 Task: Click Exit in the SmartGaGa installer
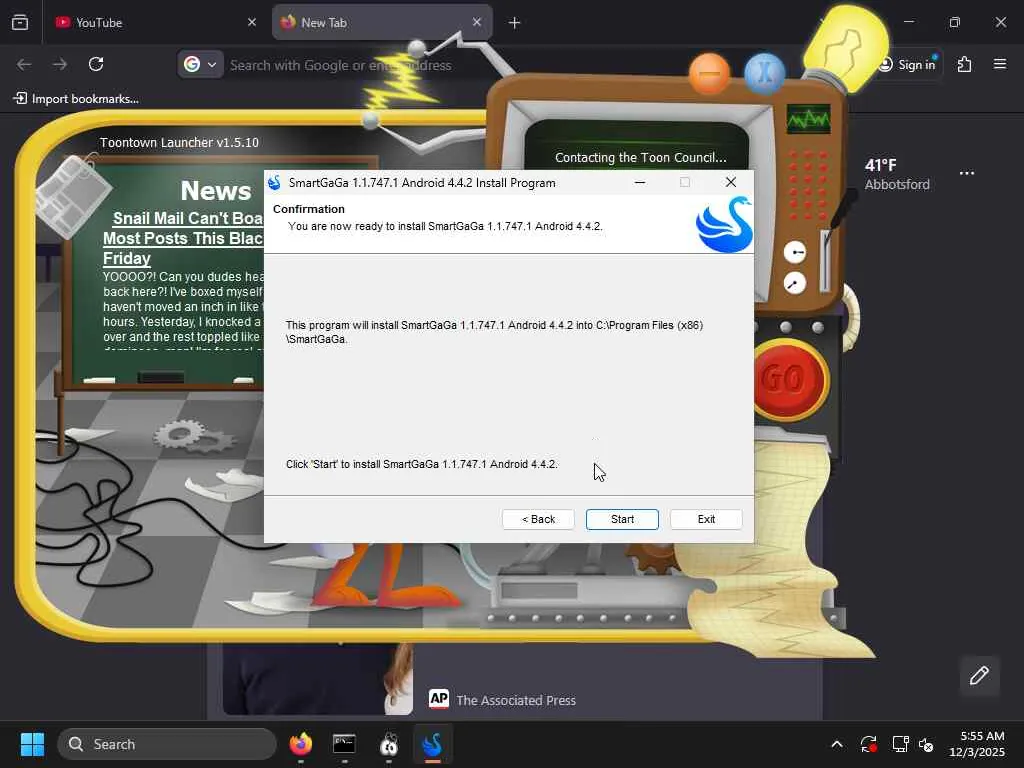coord(706,519)
